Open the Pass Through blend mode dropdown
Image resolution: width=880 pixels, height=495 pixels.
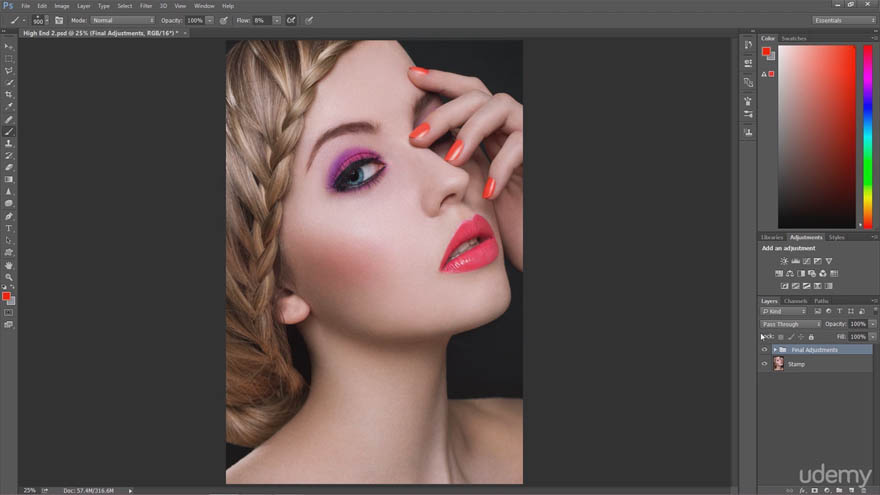point(790,324)
